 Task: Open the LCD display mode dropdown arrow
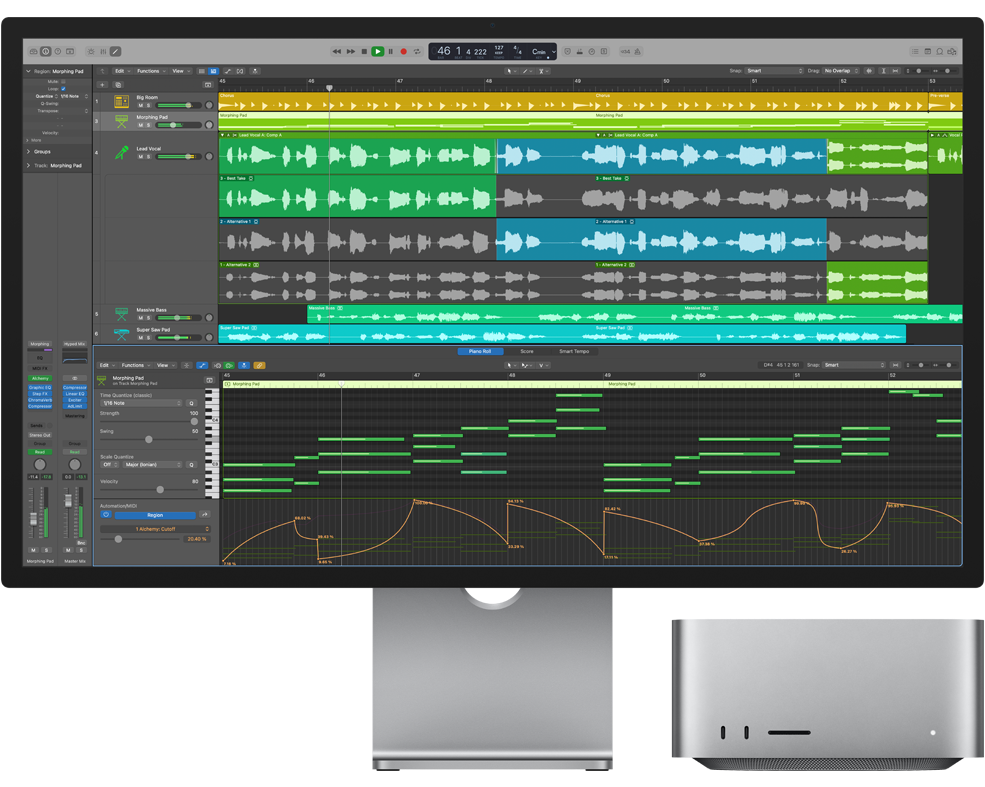(553, 52)
